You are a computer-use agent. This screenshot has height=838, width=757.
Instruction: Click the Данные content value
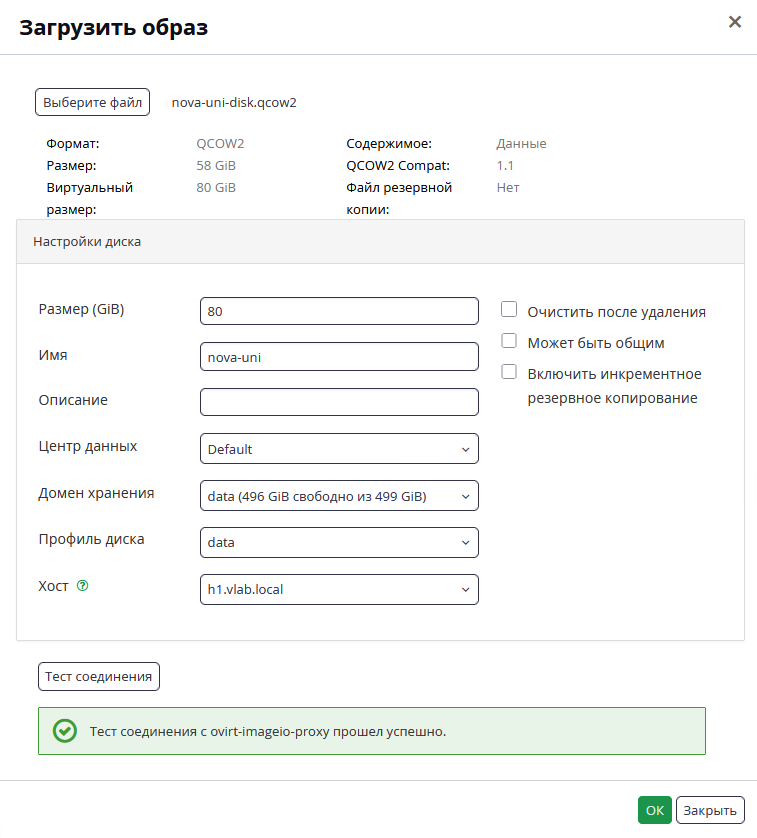(521, 143)
